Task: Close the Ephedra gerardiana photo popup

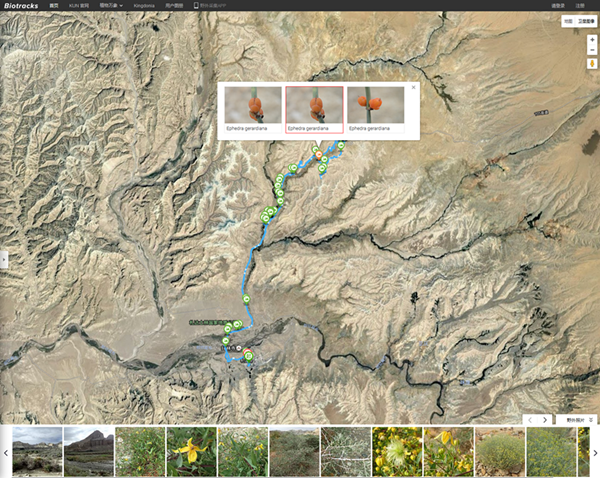Action: [413, 87]
